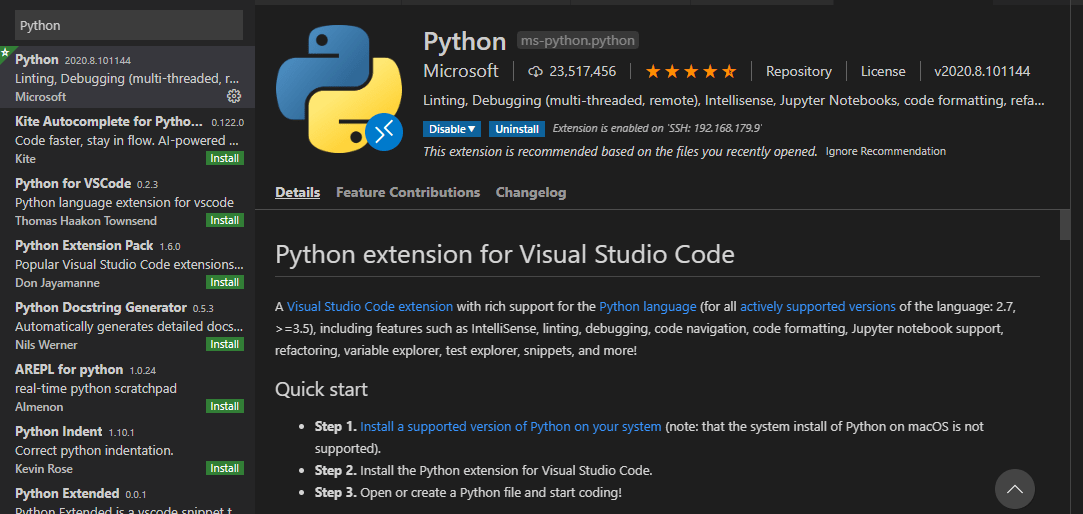
Task: Select Python Extended list item
Action: pos(127,497)
